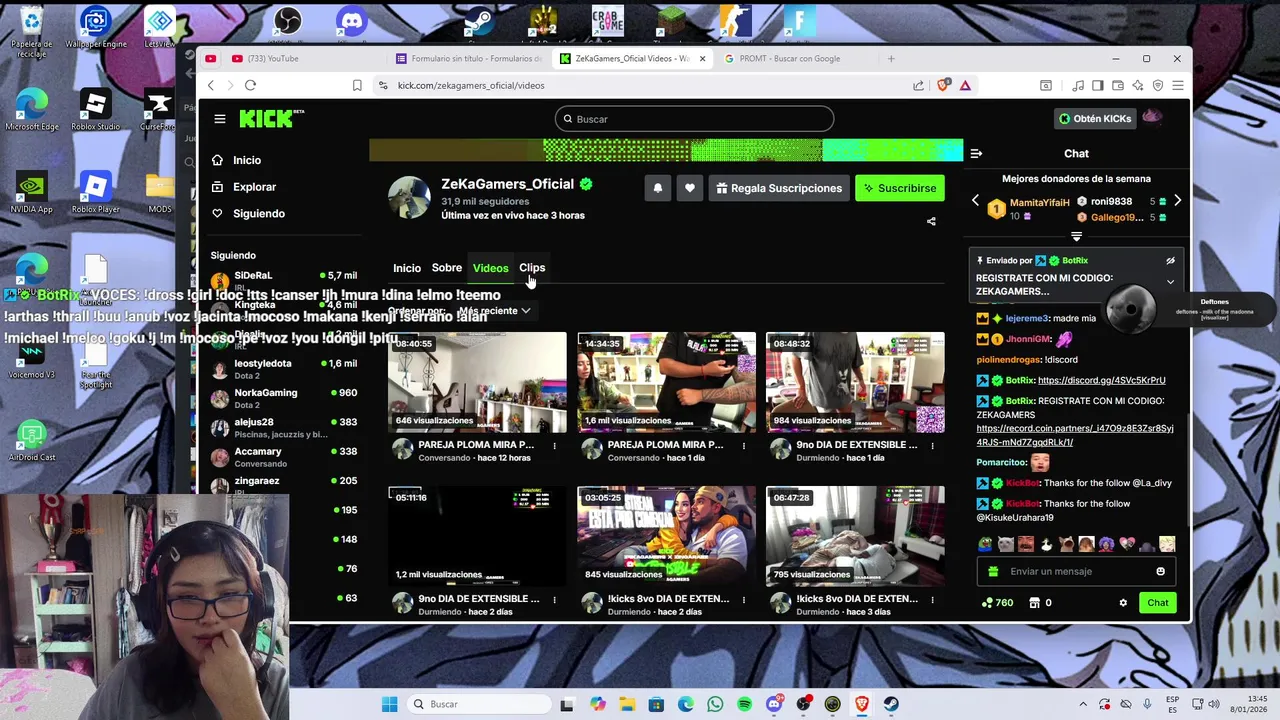Show previous top donors of the week
This screenshot has width=1280, height=720.
click(x=976, y=201)
